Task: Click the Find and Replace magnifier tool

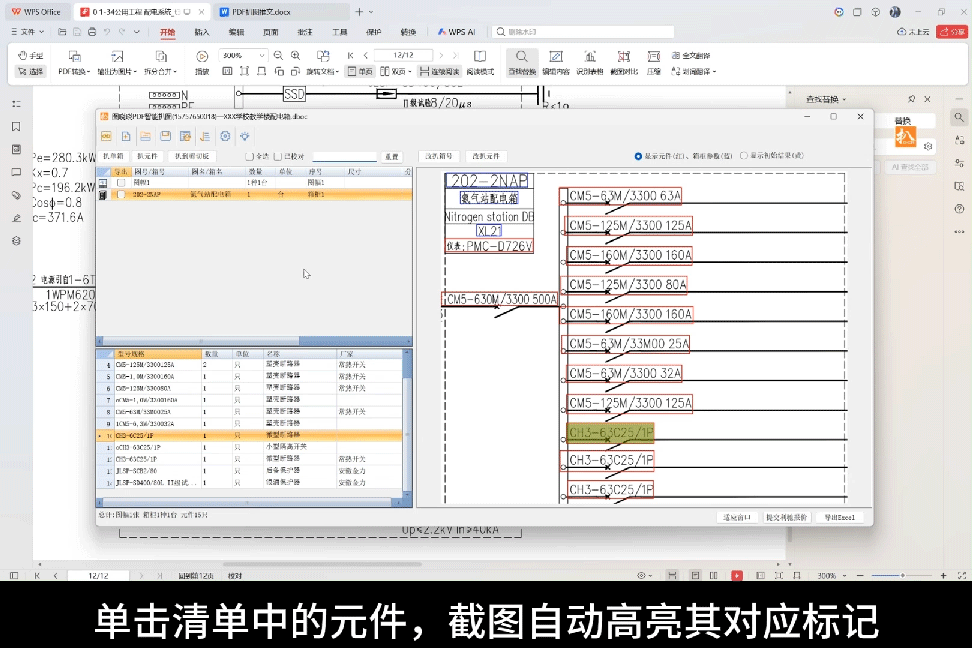Action: tap(522, 62)
